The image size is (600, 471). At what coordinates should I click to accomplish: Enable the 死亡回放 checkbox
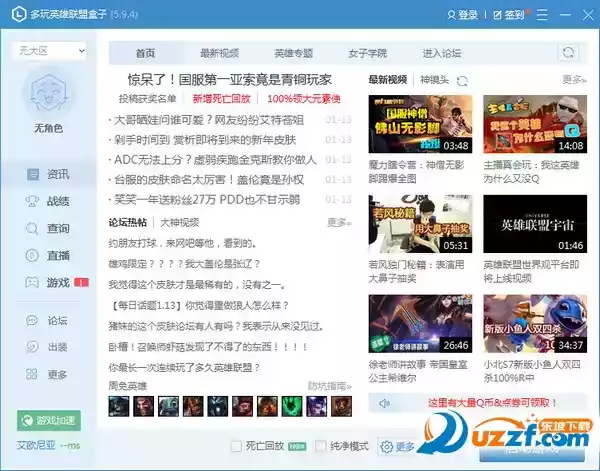coord(236,446)
